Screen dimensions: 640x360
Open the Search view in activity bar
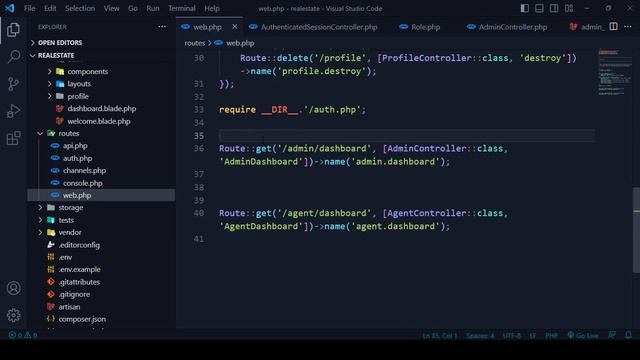[13, 56]
